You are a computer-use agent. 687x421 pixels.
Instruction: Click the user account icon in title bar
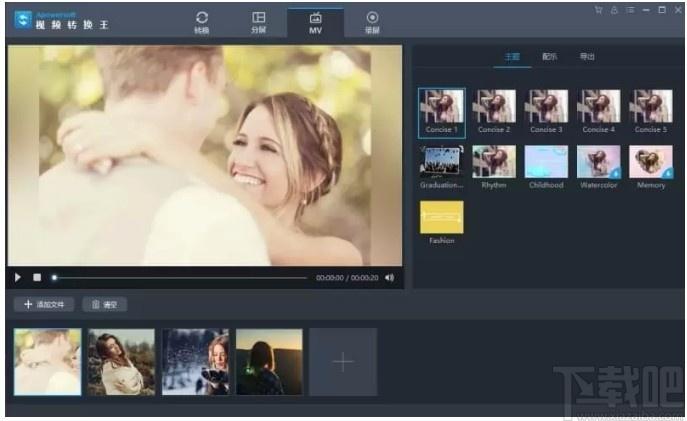tap(614, 10)
